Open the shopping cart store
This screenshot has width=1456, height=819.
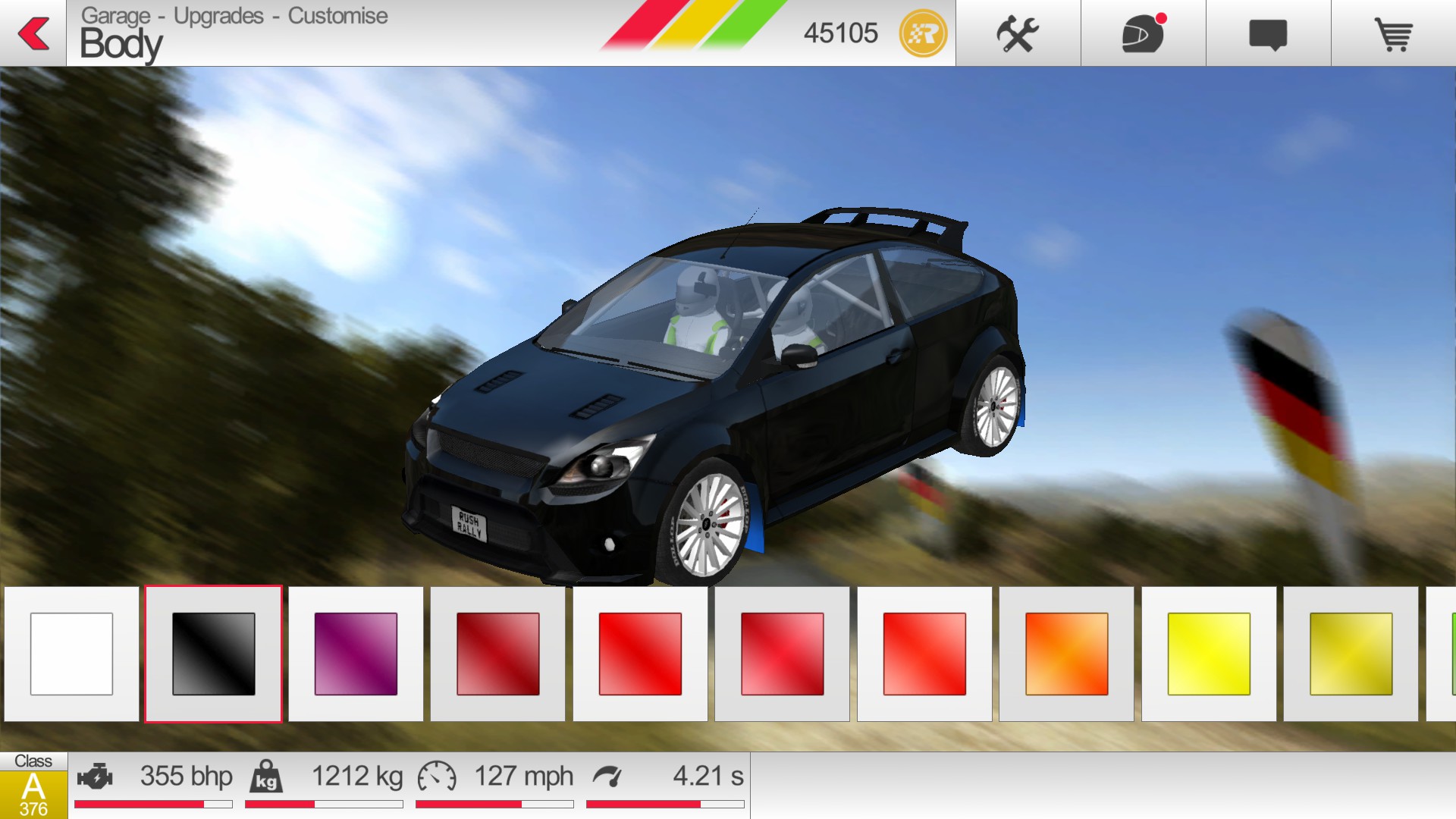pos(1393,34)
